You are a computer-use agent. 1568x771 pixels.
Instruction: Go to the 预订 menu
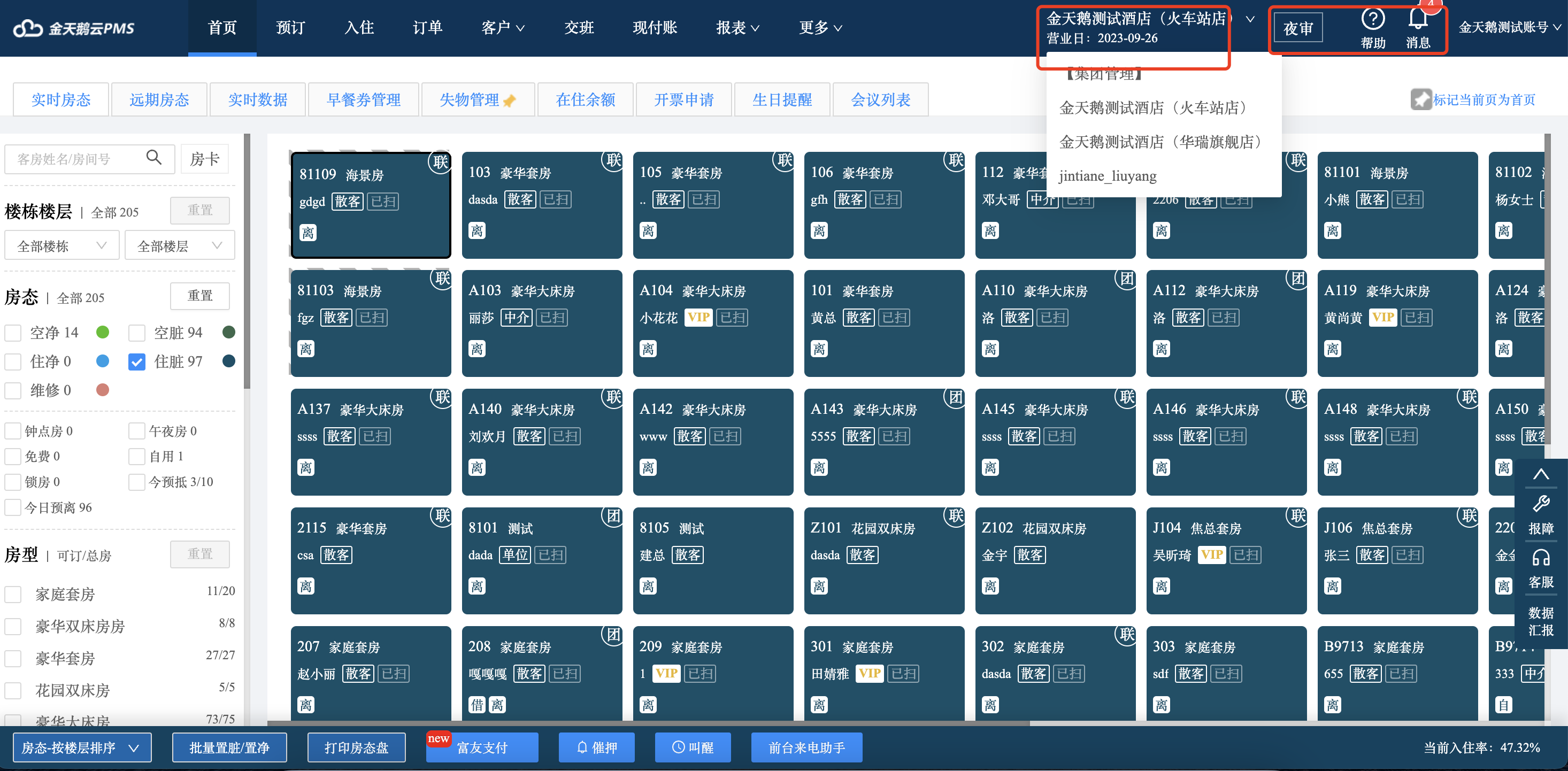pos(290,28)
